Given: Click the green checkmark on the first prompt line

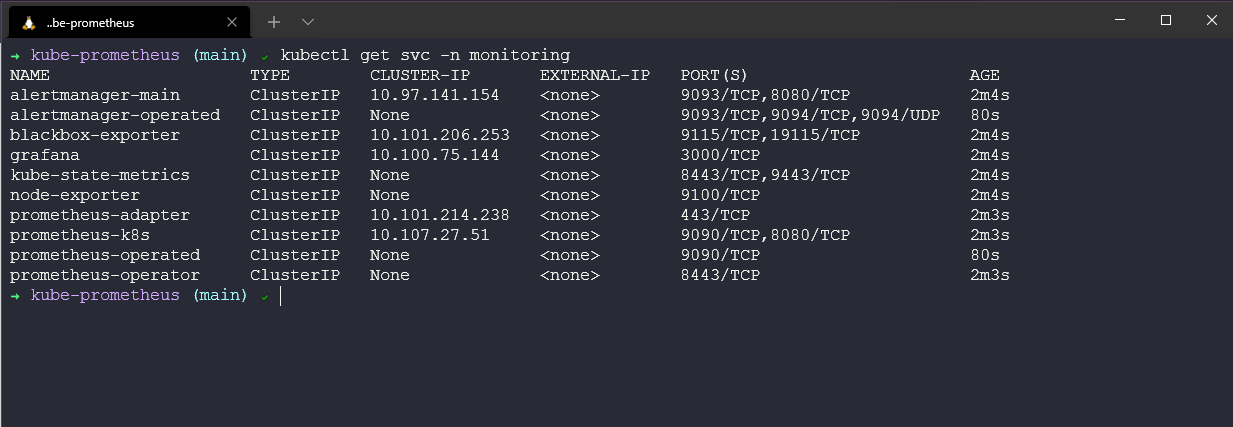Looking at the screenshot, I should pyautogui.click(x=264, y=56).
